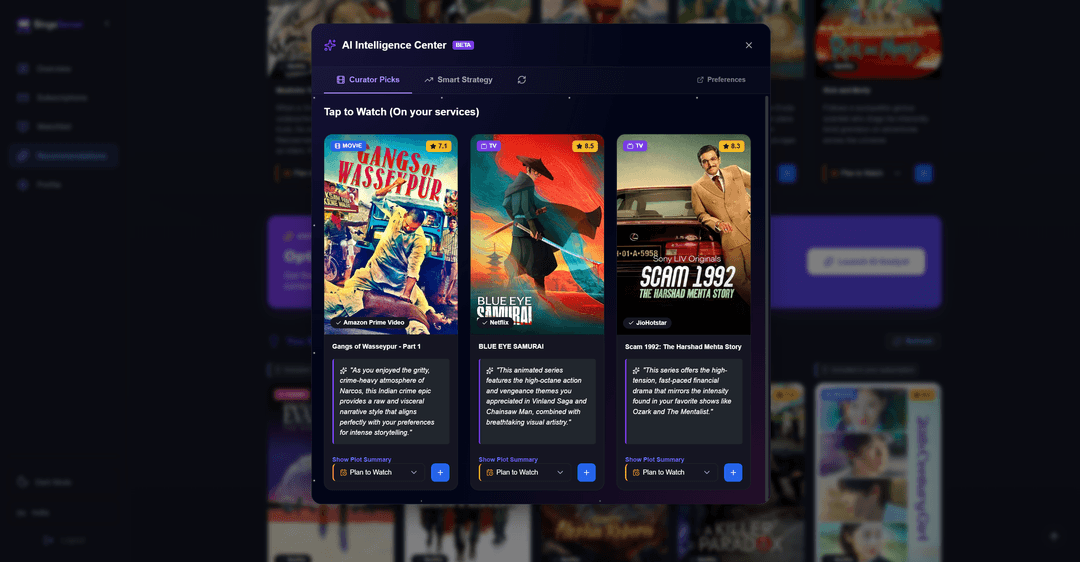Click the 7.1 star rating badge
The height and width of the screenshot is (562, 1080).
pyautogui.click(x=439, y=146)
